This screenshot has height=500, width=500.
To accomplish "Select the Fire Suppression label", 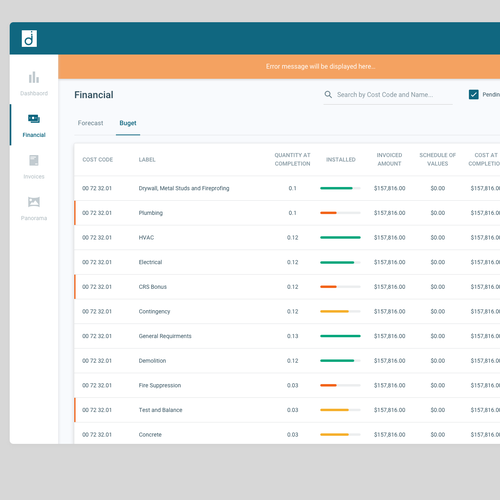I will [x=160, y=386].
